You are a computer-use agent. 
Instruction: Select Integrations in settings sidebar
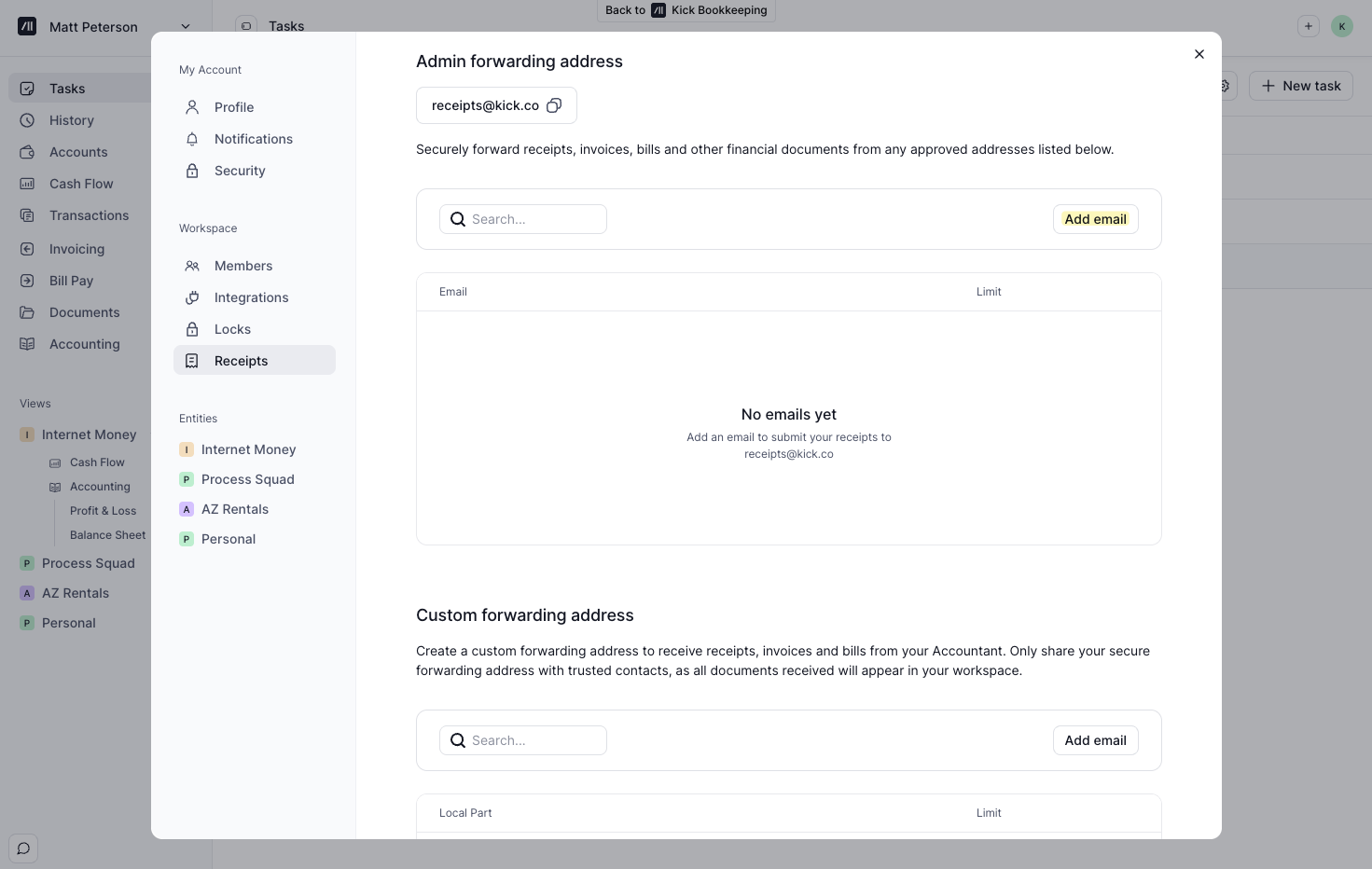click(251, 297)
